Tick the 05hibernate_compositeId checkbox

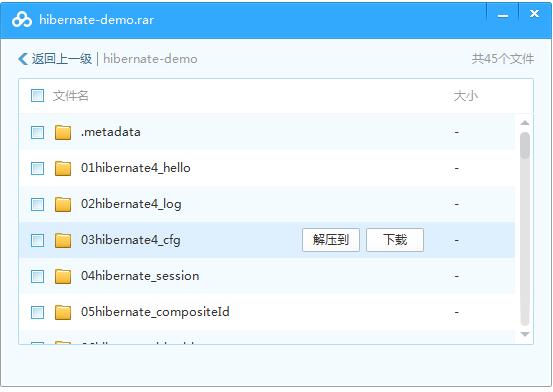pos(37,313)
